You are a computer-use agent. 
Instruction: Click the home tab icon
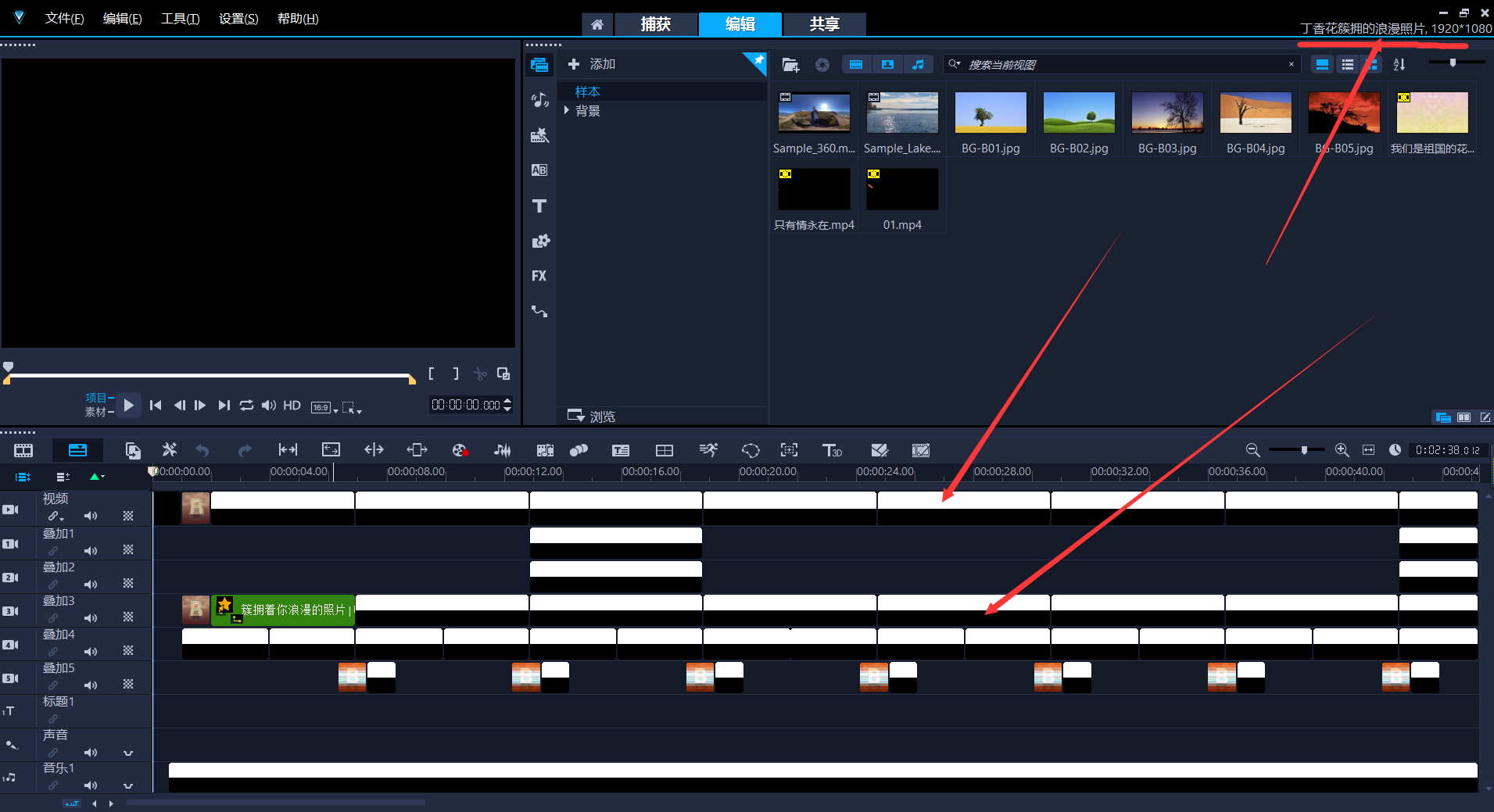pos(597,24)
